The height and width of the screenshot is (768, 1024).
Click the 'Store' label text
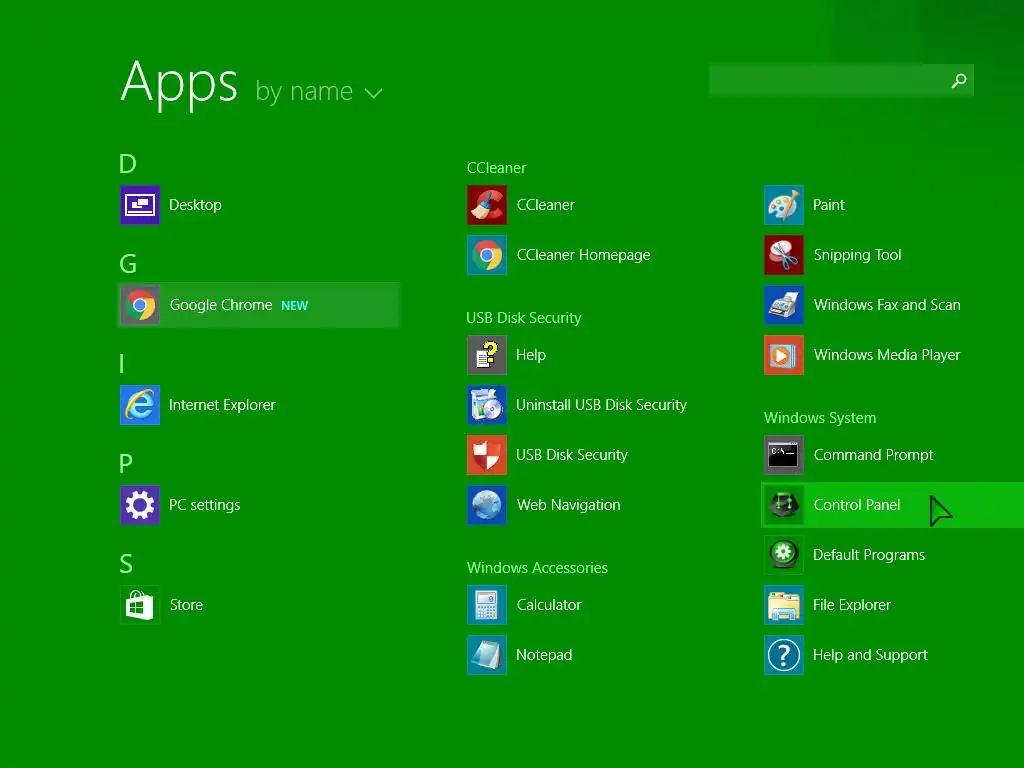[x=186, y=605]
